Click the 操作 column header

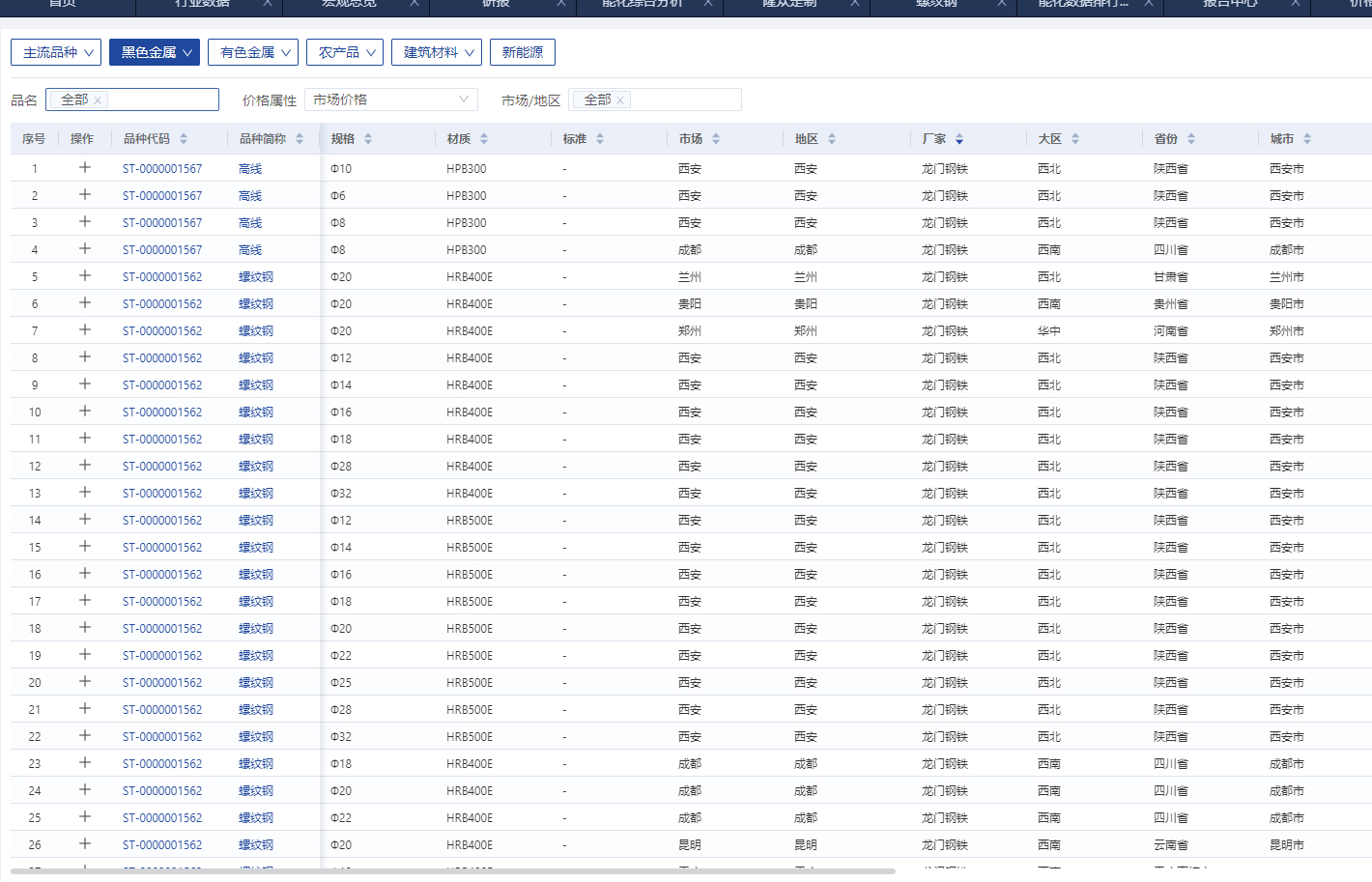[x=82, y=139]
